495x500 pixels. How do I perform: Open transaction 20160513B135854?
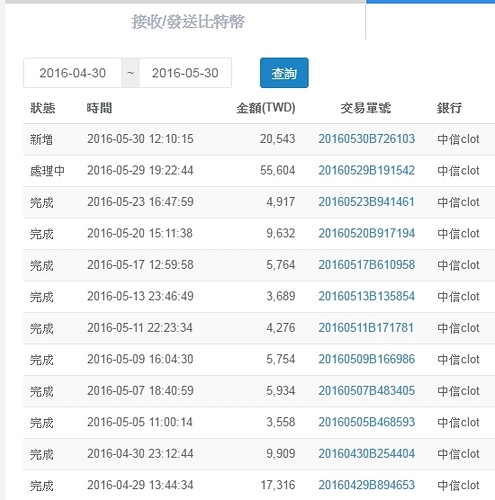366,296
